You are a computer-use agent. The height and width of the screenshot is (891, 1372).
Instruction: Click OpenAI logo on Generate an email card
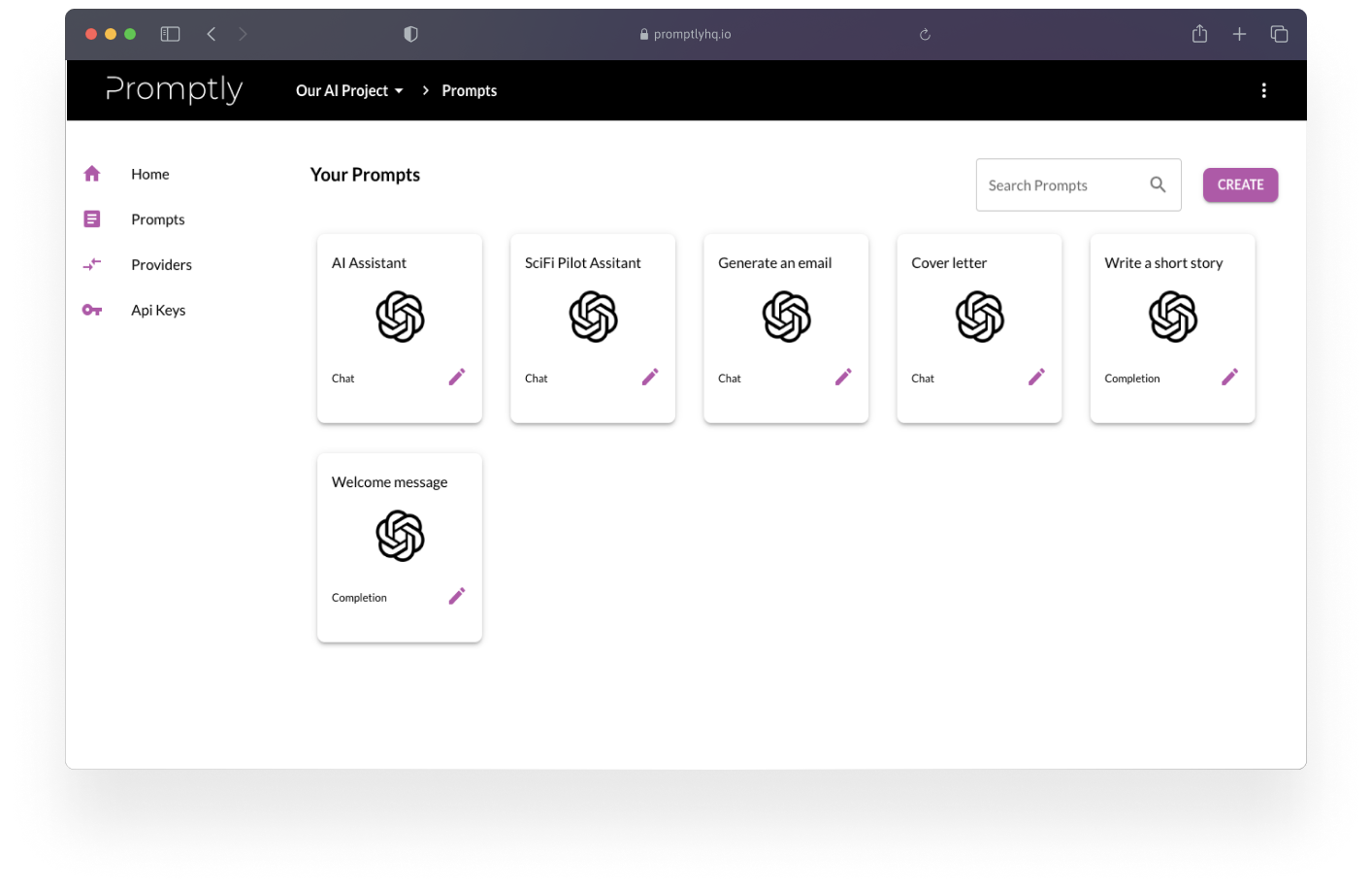pyautogui.click(x=786, y=316)
